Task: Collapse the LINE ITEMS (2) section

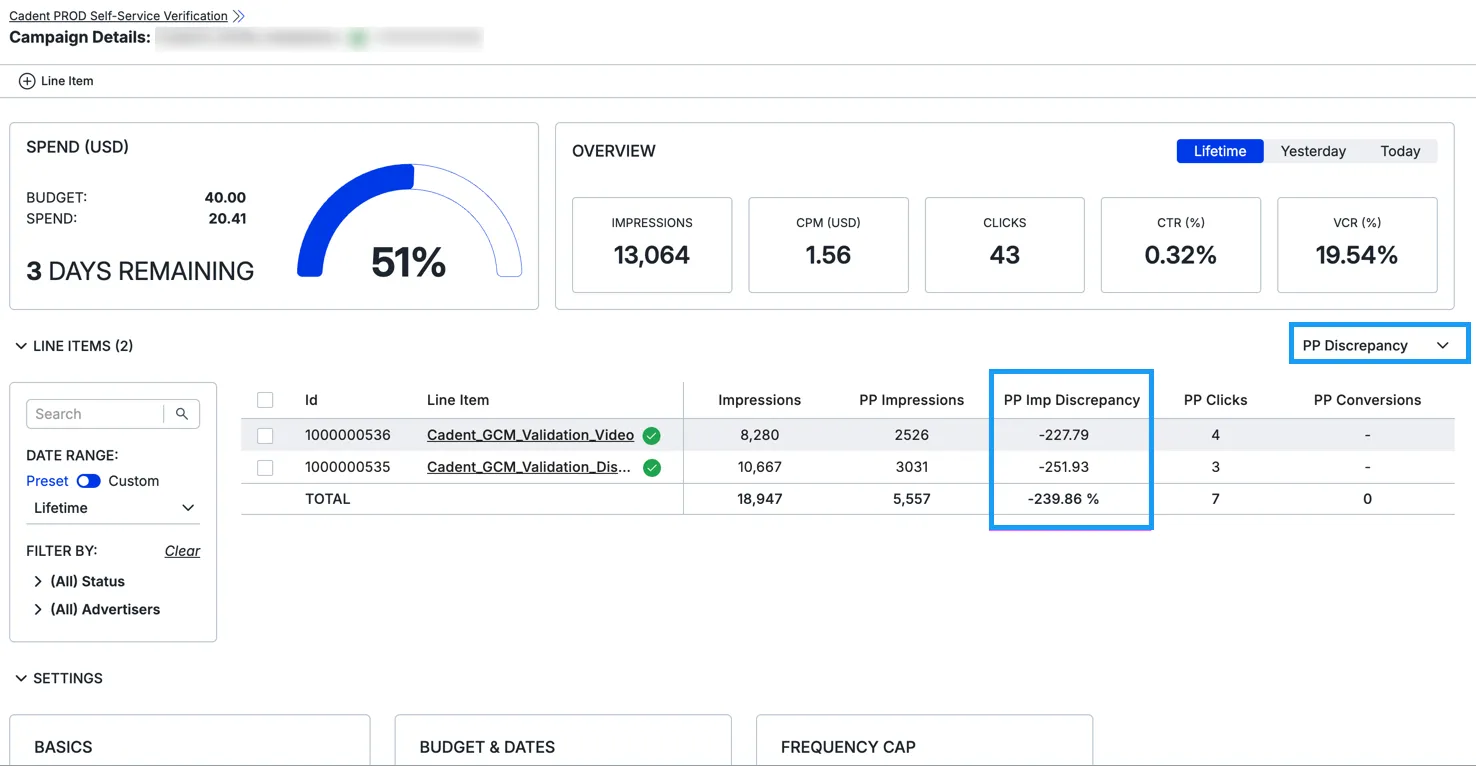Action: coord(21,346)
